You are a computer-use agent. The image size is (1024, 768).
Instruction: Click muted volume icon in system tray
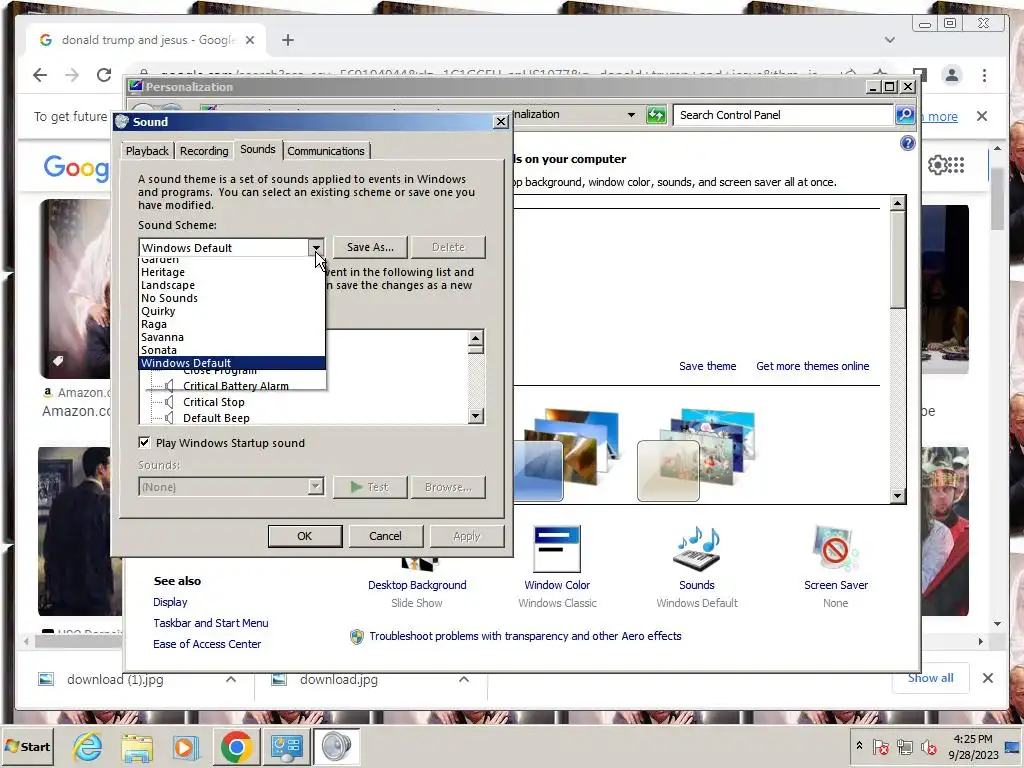(x=928, y=746)
